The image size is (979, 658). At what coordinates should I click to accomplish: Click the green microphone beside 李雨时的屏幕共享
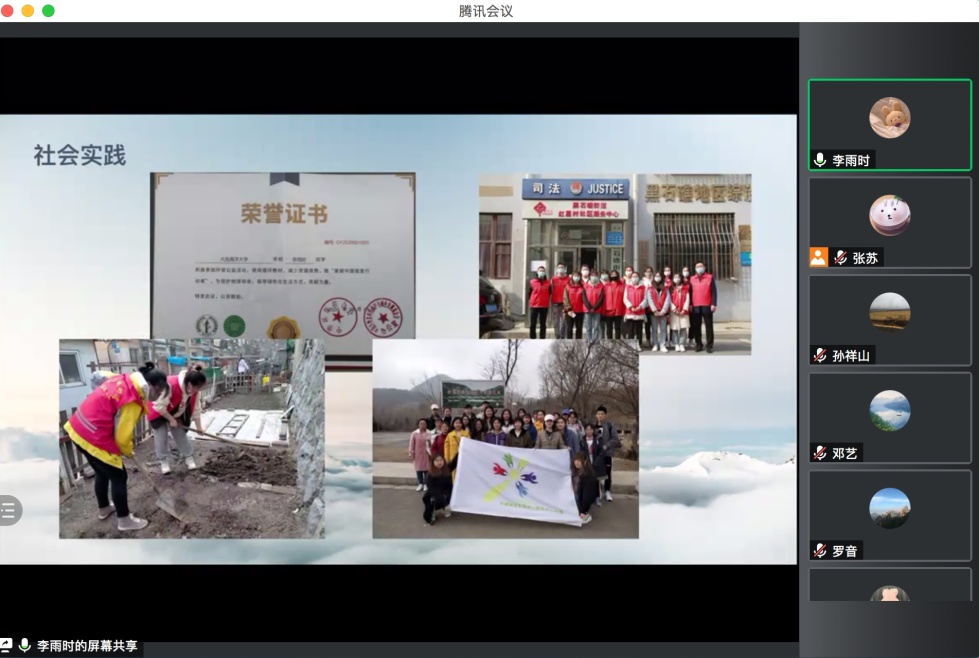(x=25, y=646)
